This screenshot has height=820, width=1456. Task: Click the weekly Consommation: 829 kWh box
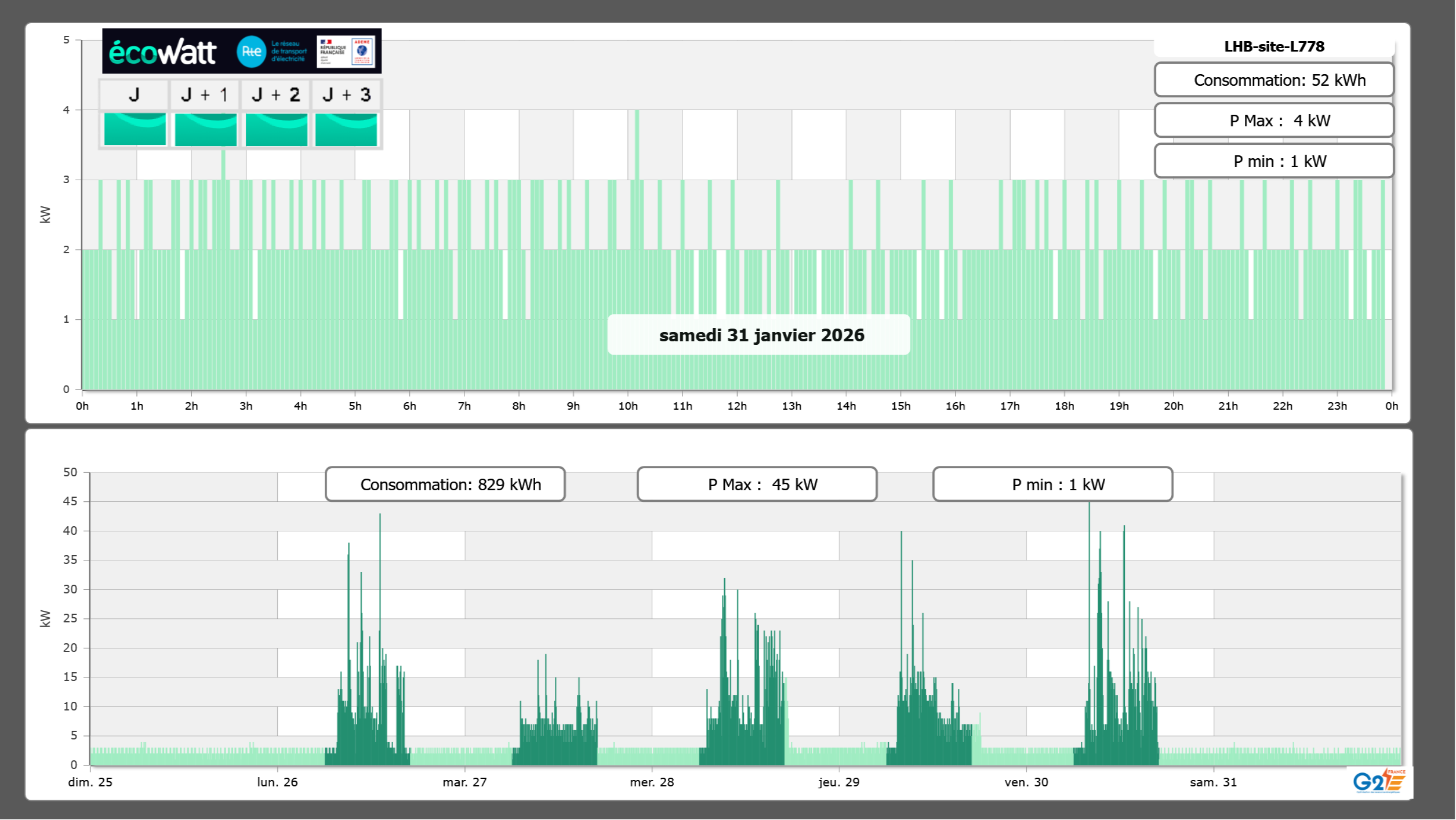pyautogui.click(x=445, y=484)
